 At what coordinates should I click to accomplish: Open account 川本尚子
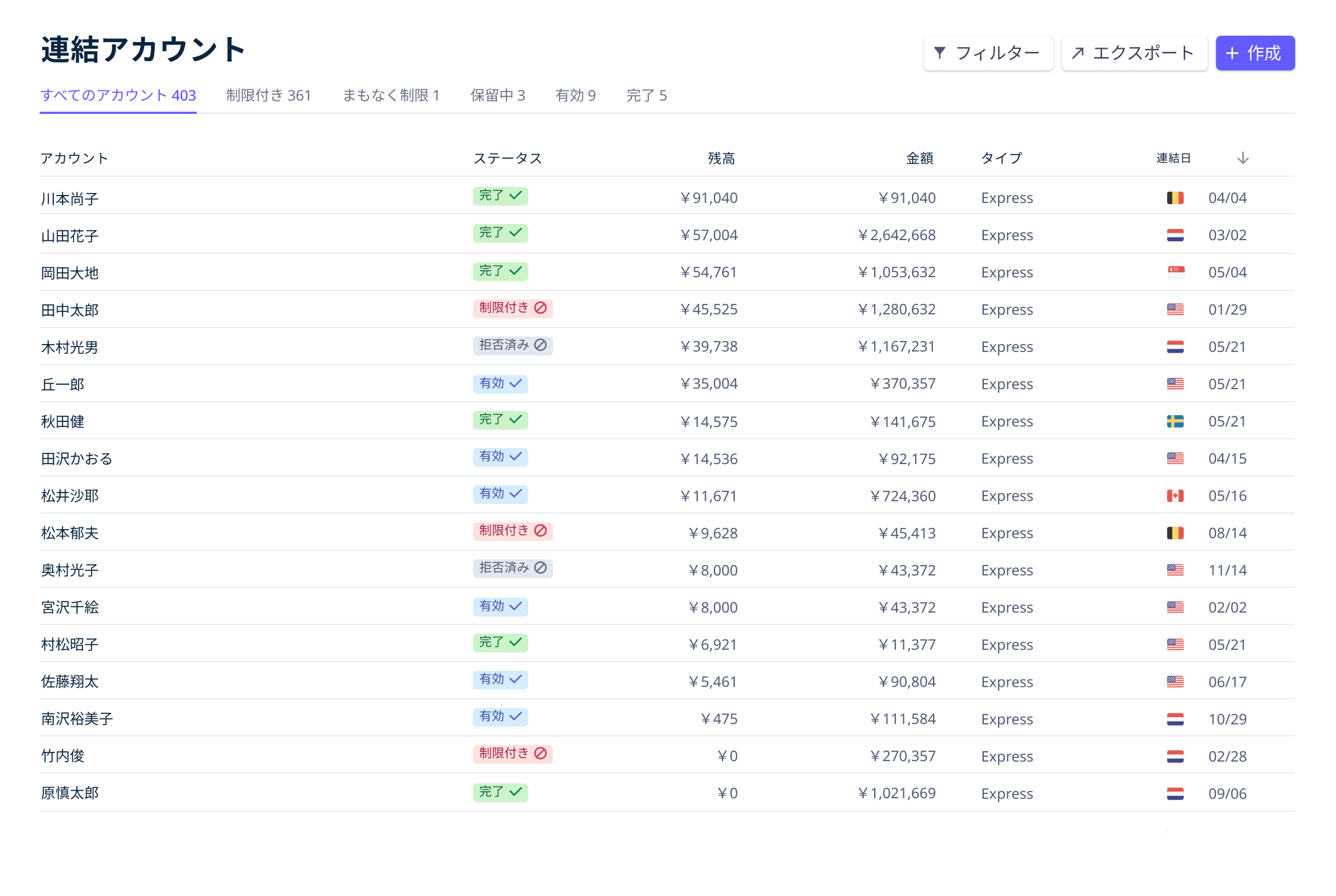tap(70, 199)
